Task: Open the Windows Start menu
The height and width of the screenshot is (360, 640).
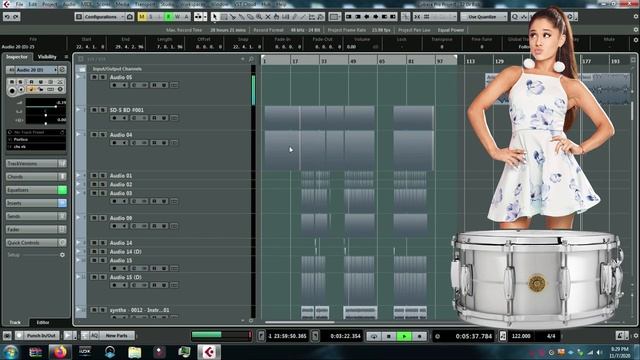Action: (x=11, y=352)
